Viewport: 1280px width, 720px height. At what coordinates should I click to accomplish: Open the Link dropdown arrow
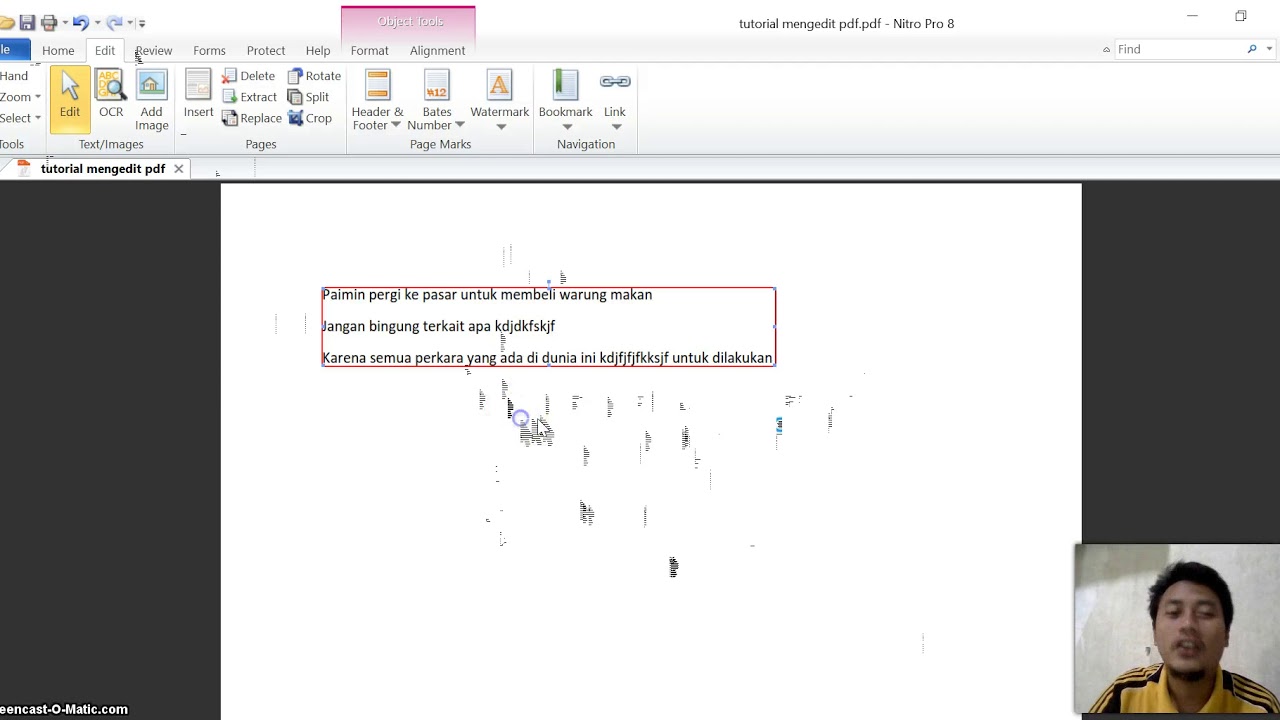pos(616,127)
